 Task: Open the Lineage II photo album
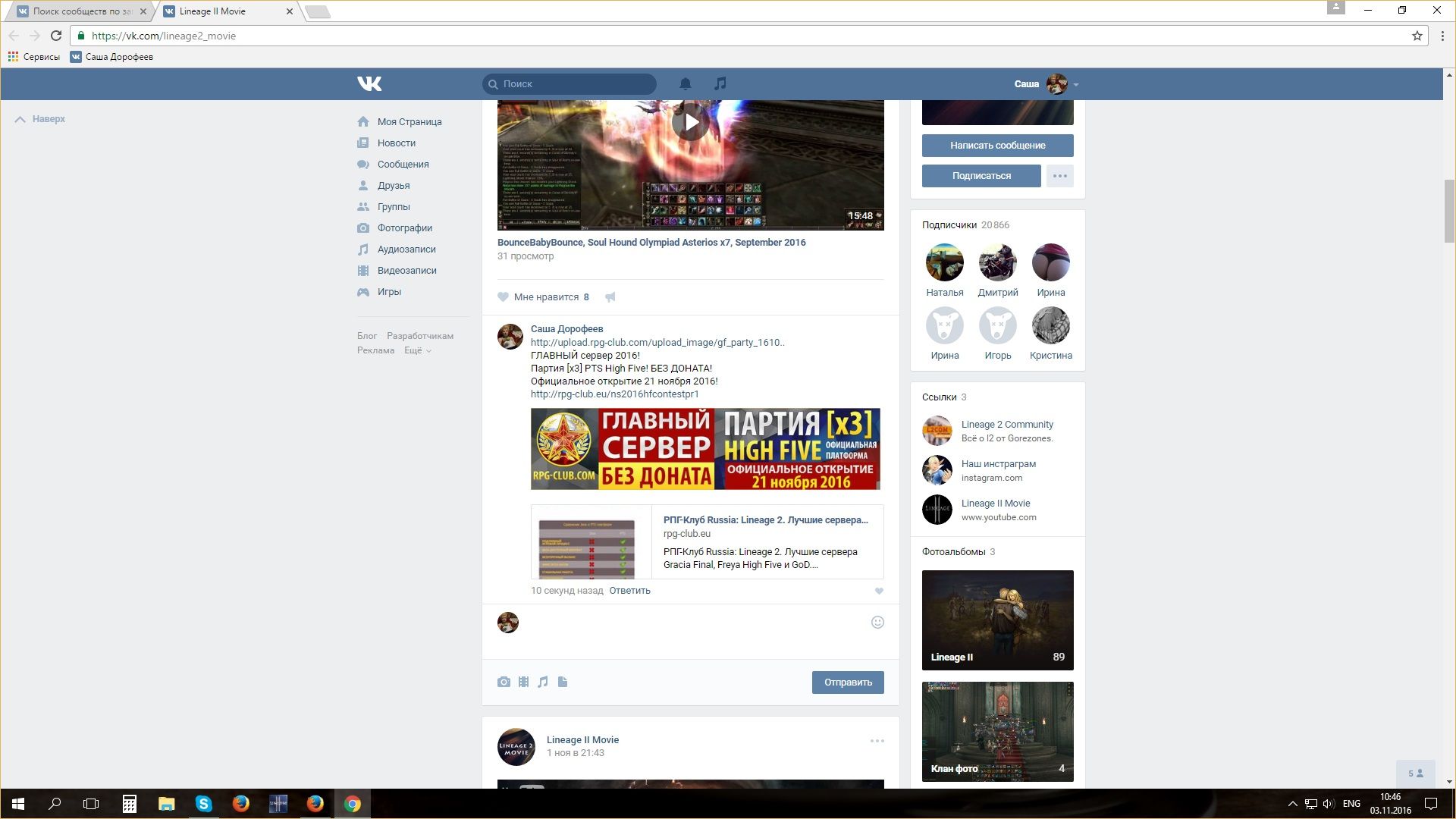(x=998, y=620)
